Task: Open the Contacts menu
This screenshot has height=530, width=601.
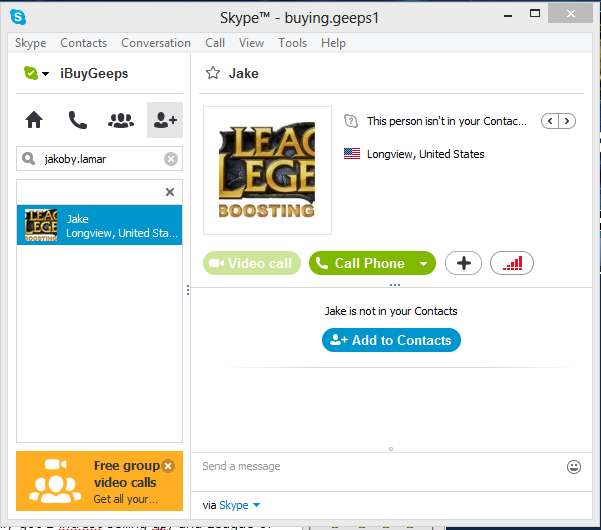Action: click(x=84, y=43)
